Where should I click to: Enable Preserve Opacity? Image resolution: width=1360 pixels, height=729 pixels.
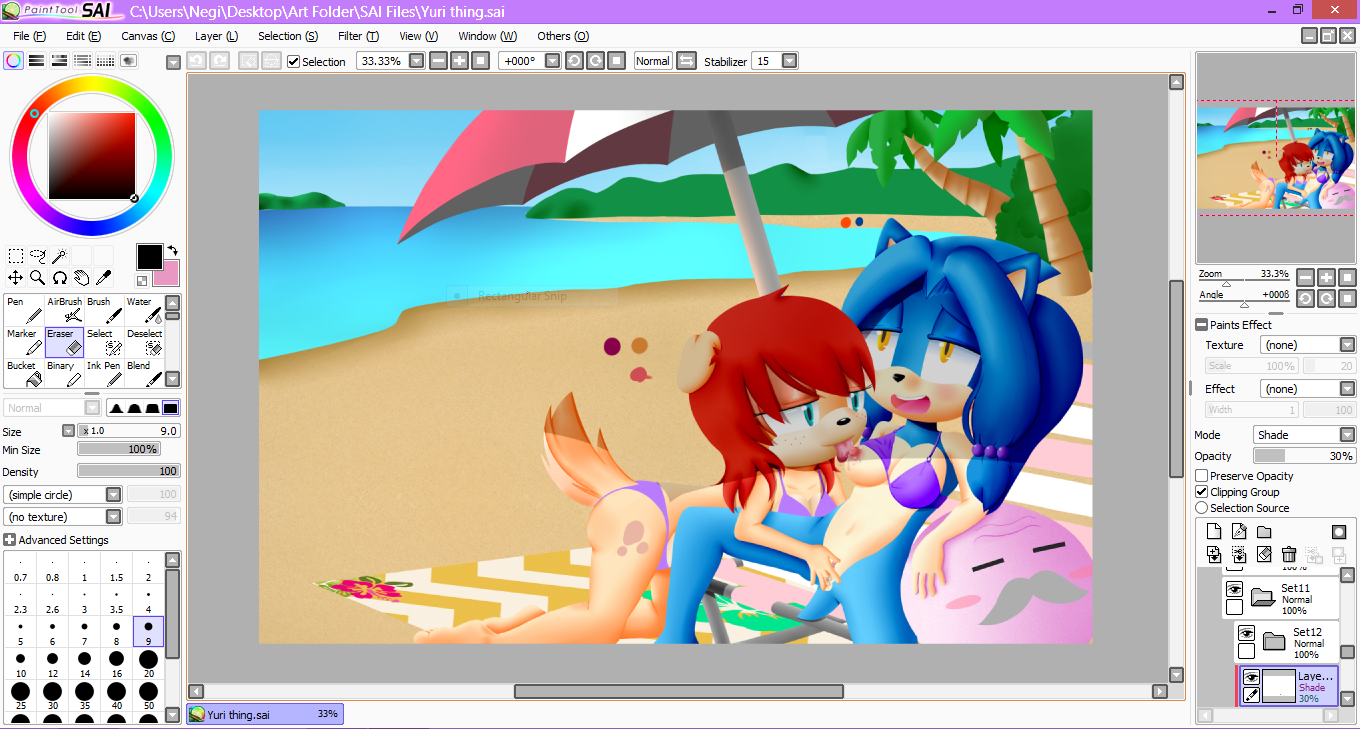[x=1202, y=476]
